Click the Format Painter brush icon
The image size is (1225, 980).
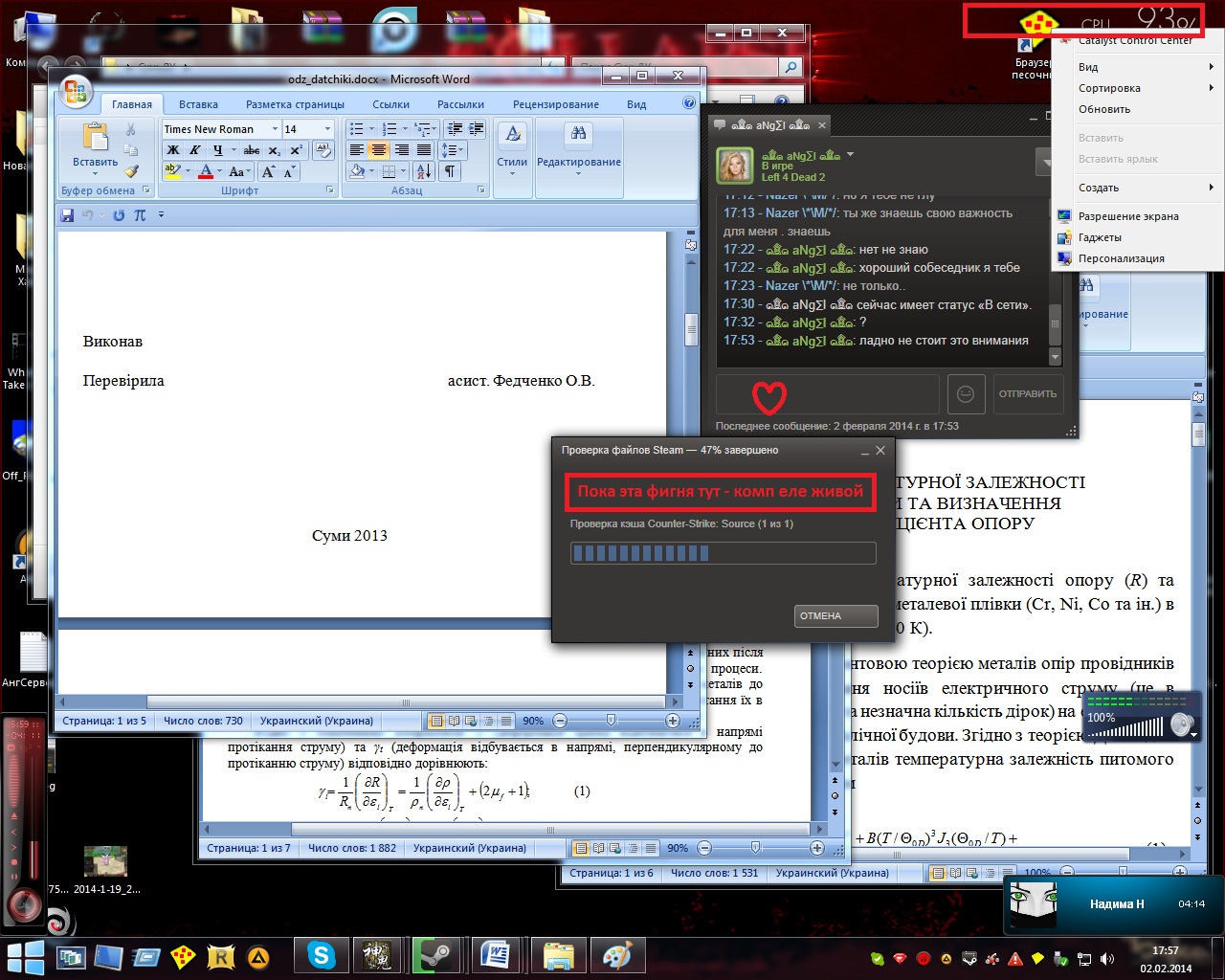click(131, 171)
